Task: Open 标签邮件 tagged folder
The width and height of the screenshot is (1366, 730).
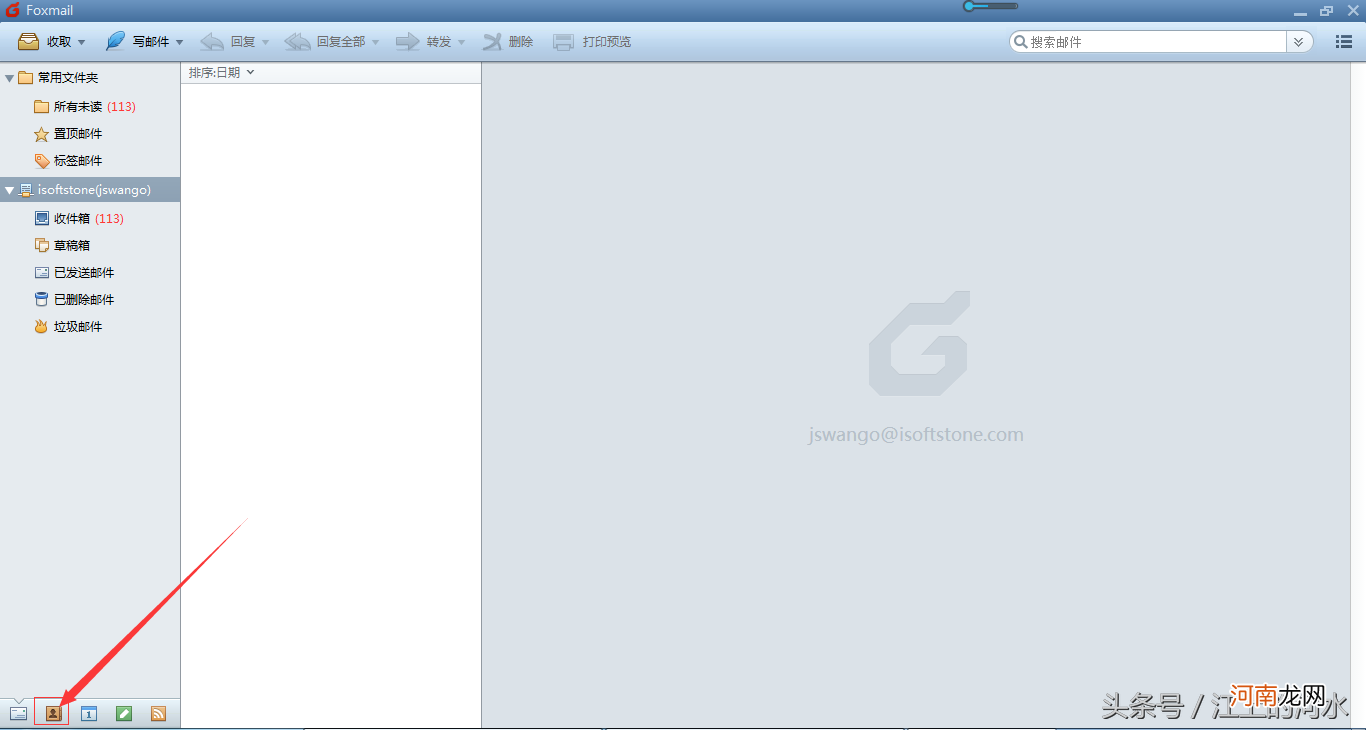Action: (x=68, y=161)
